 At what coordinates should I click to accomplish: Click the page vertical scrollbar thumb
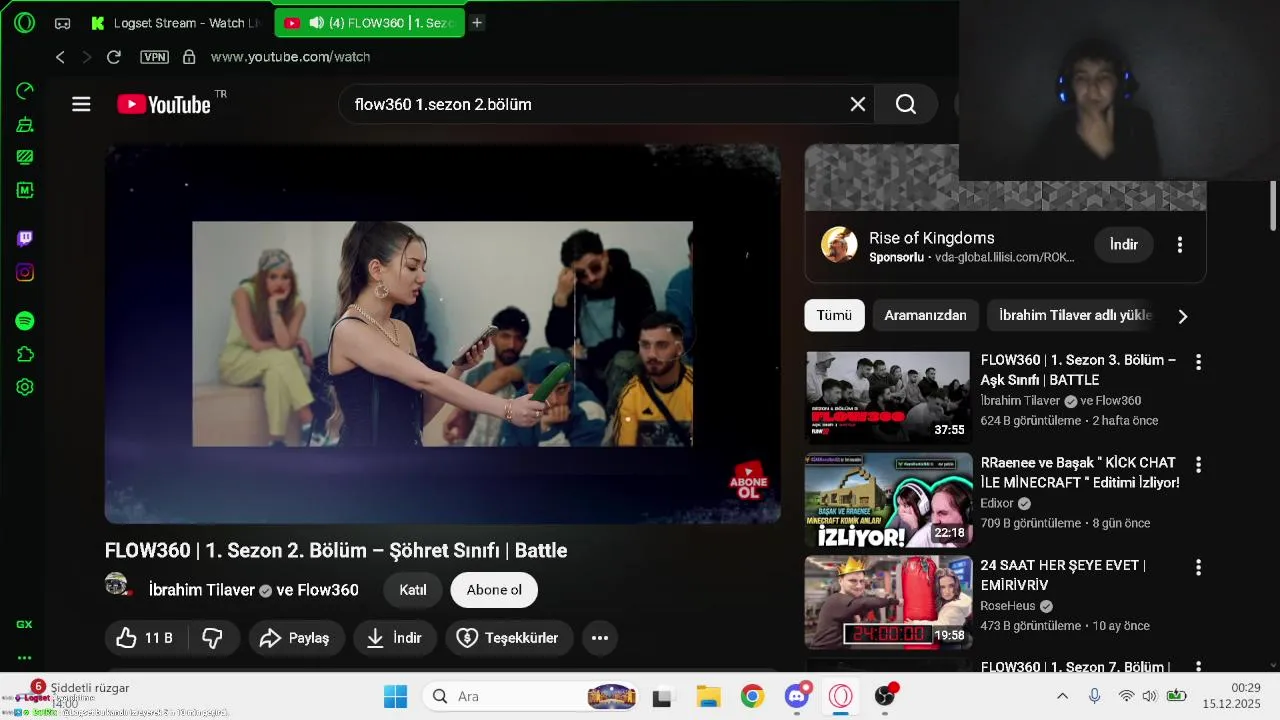(1273, 206)
